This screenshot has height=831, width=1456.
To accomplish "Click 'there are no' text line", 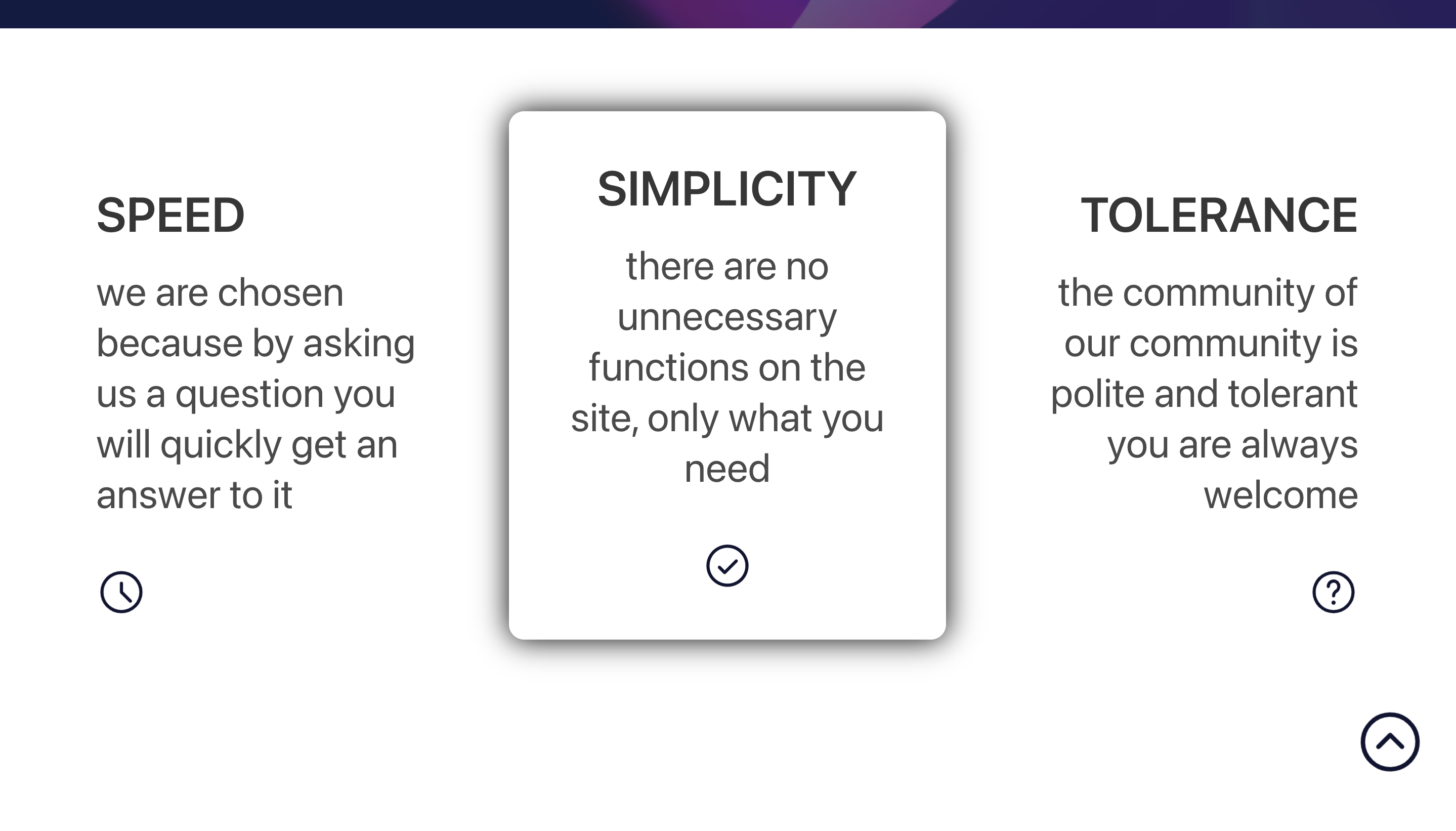I will click(x=727, y=267).
